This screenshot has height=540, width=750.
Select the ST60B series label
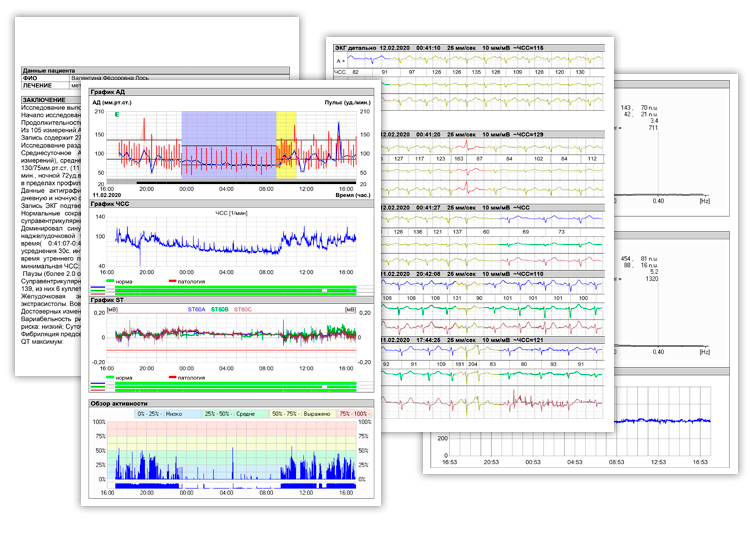click(x=221, y=310)
